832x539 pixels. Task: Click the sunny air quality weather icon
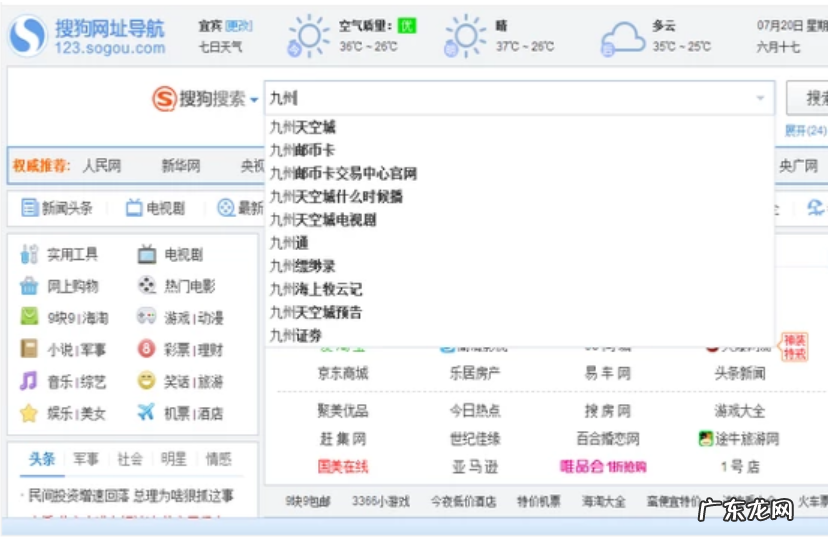pos(307,36)
